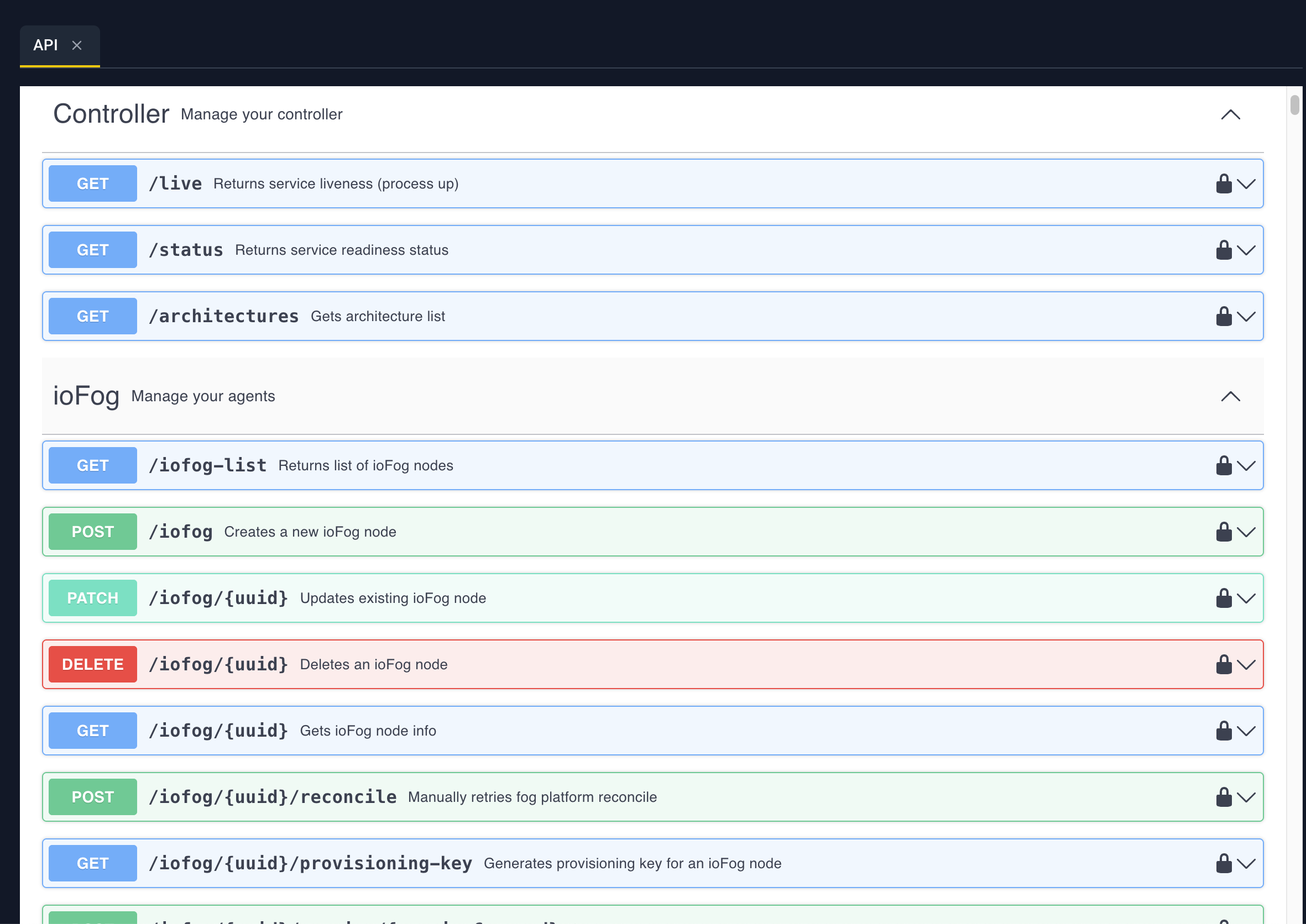Click lock icon on DELETE /iofog/{uuid}

[x=1224, y=665]
